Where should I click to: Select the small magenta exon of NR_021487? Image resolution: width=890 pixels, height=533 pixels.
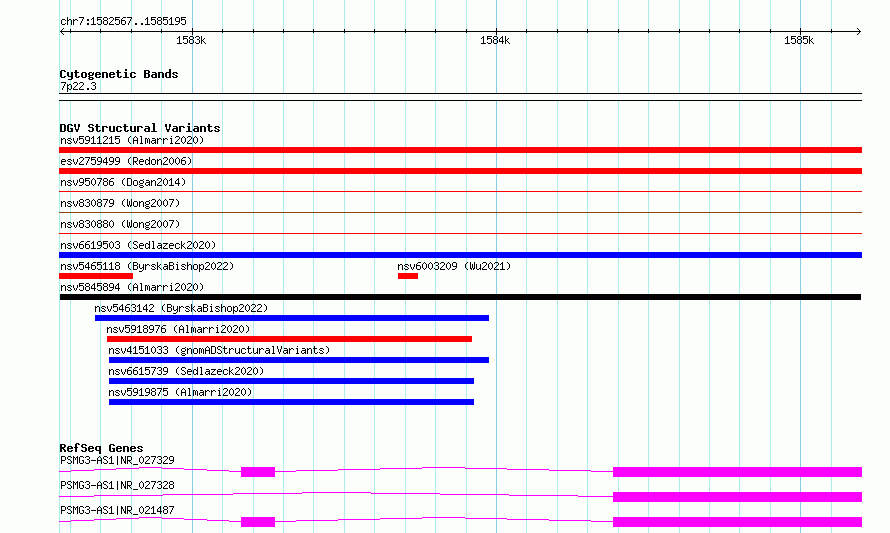(x=258, y=522)
